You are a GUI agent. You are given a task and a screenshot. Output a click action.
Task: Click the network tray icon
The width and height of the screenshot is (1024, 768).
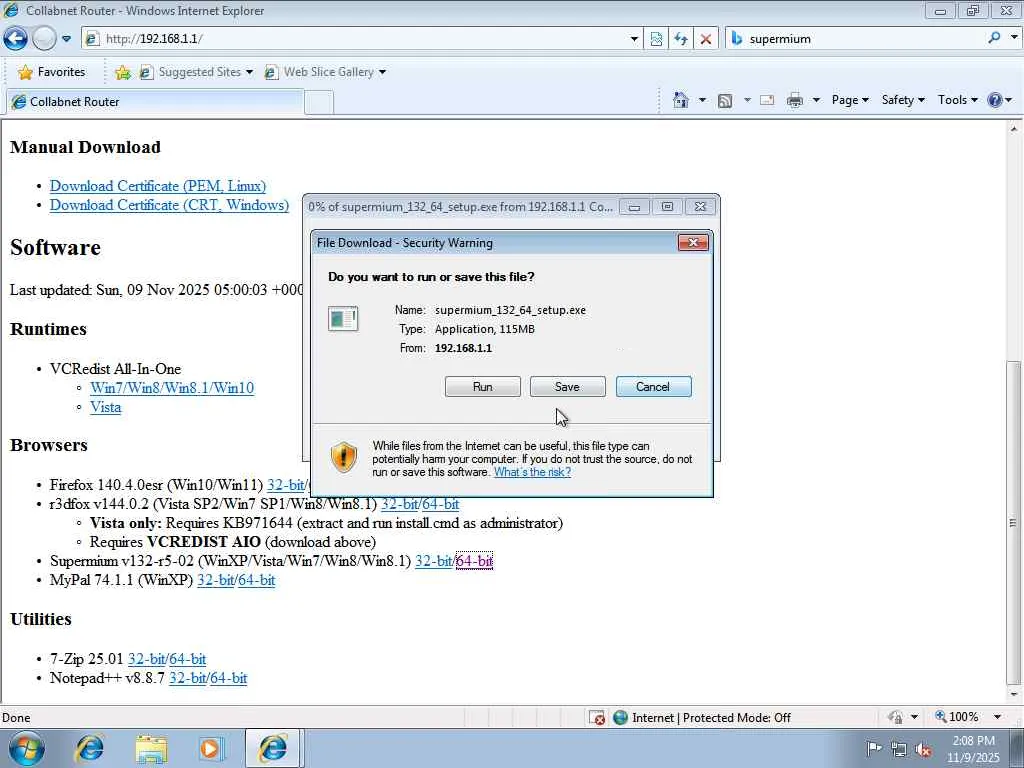(899, 749)
